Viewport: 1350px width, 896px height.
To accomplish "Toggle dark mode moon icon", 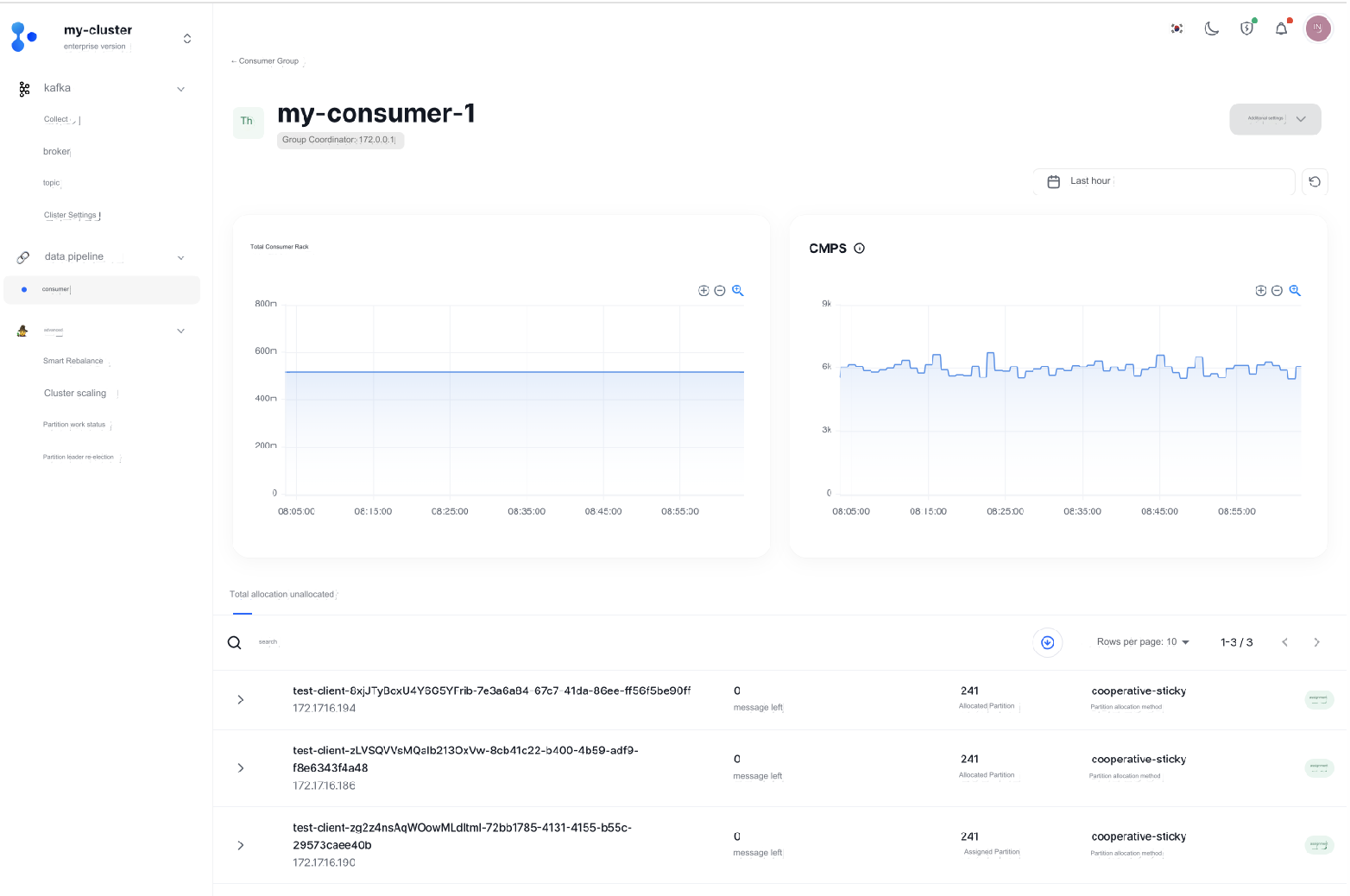I will click(1212, 28).
